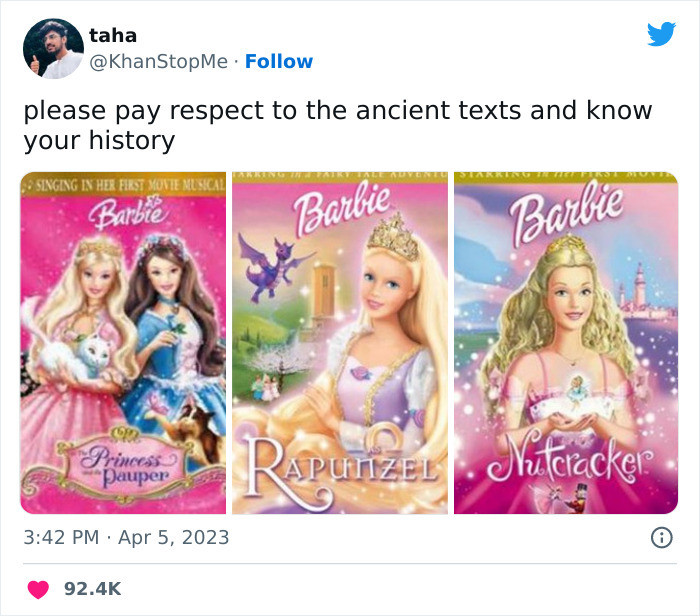
Task: Click the purple dragon on the Rapunzel poster
Action: point(266,270)
